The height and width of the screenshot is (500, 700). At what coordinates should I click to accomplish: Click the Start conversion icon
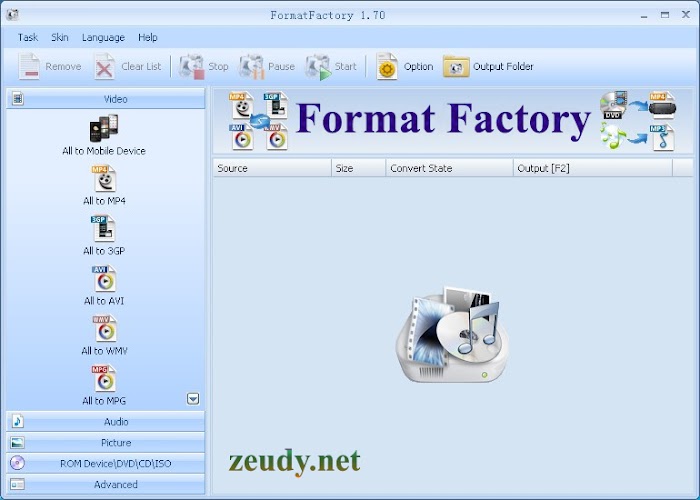(318, 67)
